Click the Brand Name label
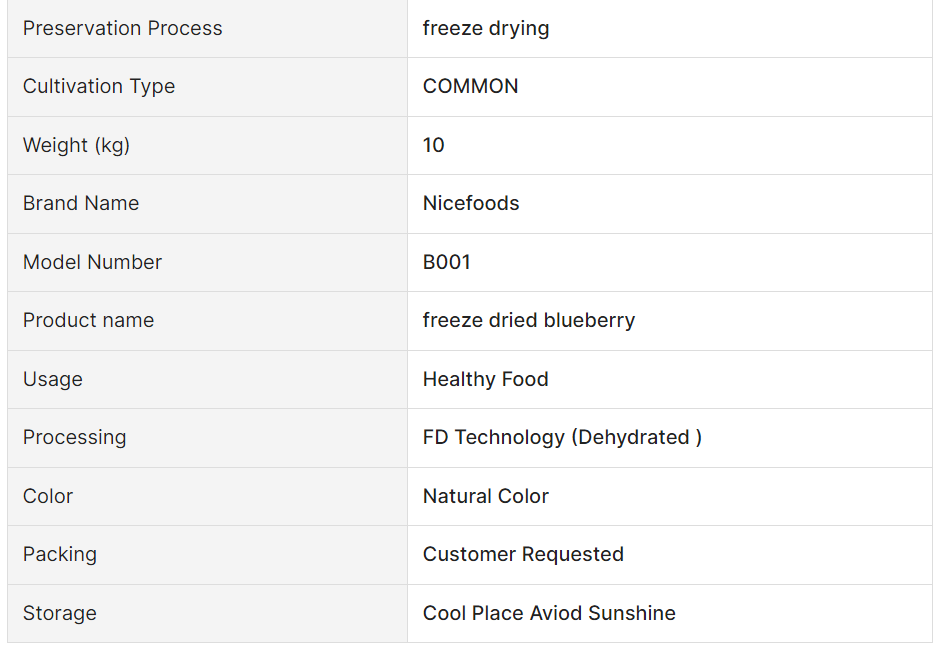The width and height of the screenshot is (941, 649). (x=81, y=203)
